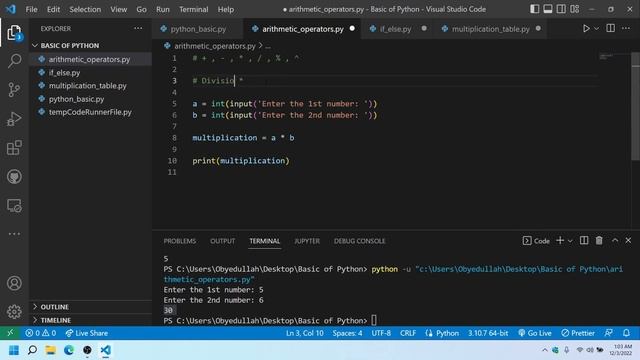Viewport: 640px width, 360px height.
Task: Open Run and Debug view
Action: [x=14, y=119]
